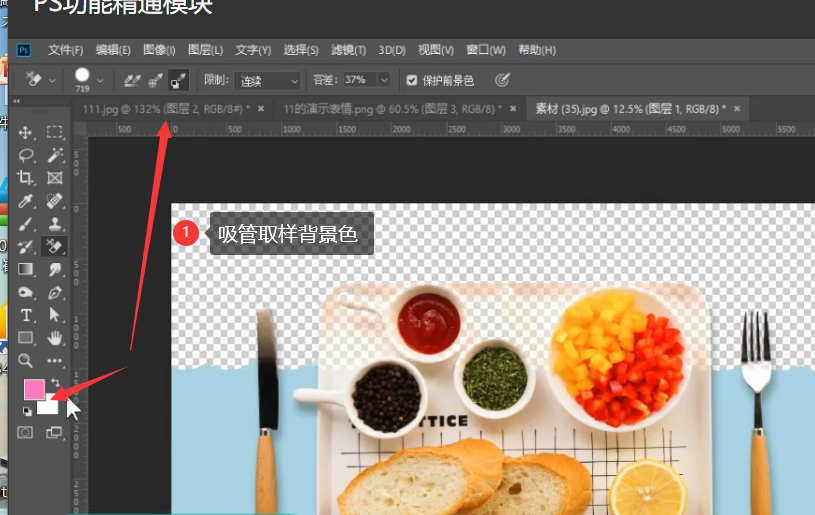Open the 文字(Y) menu
Screen dimensions: 815x515
click(253, 50)
